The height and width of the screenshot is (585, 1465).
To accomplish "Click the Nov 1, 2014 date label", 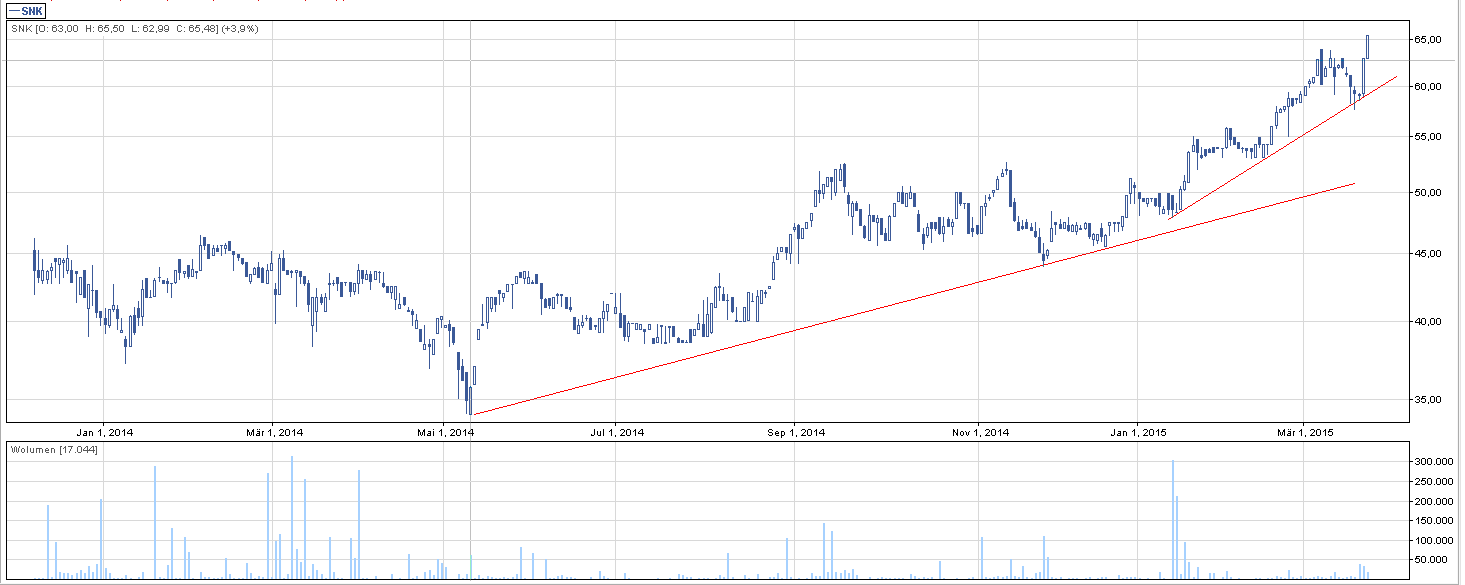I will (x=979, y=432).
